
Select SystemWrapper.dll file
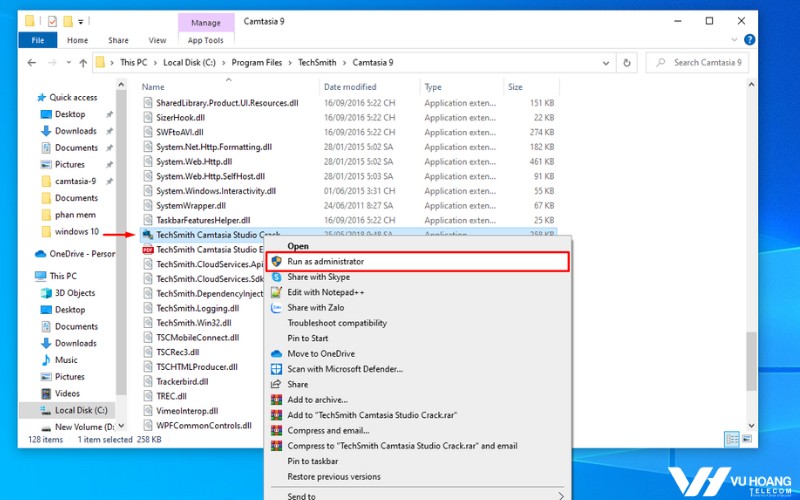coord(191,206)
